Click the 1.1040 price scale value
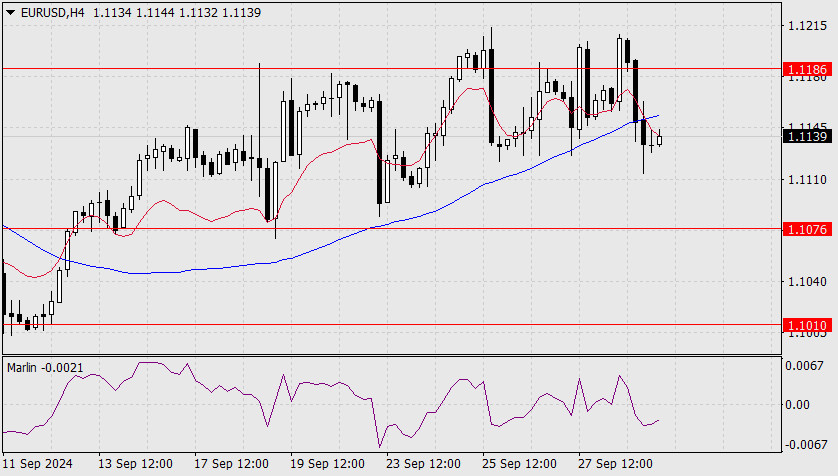 click(807, 282)
